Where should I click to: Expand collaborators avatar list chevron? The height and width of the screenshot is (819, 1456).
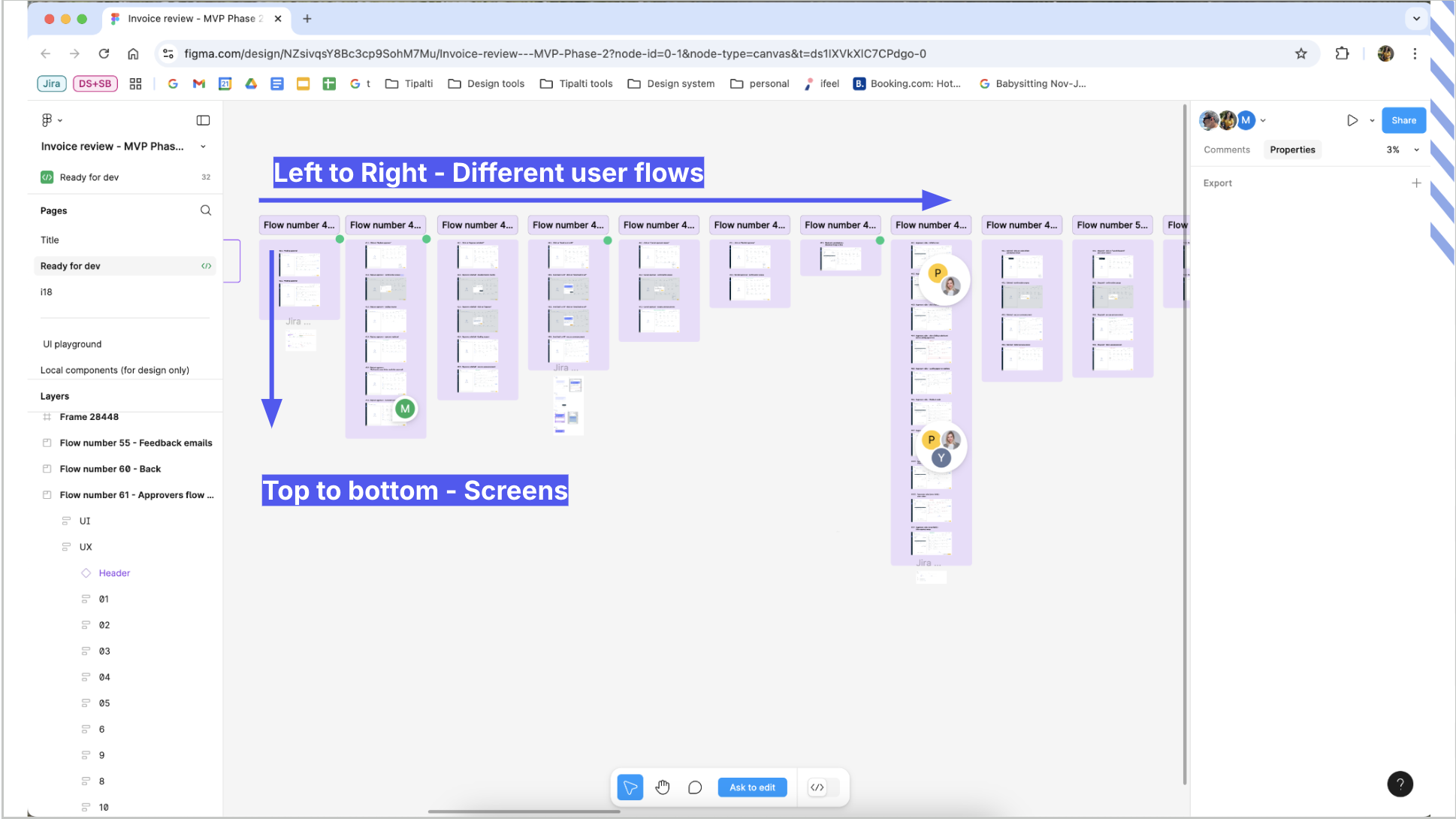coord(1264,120)
